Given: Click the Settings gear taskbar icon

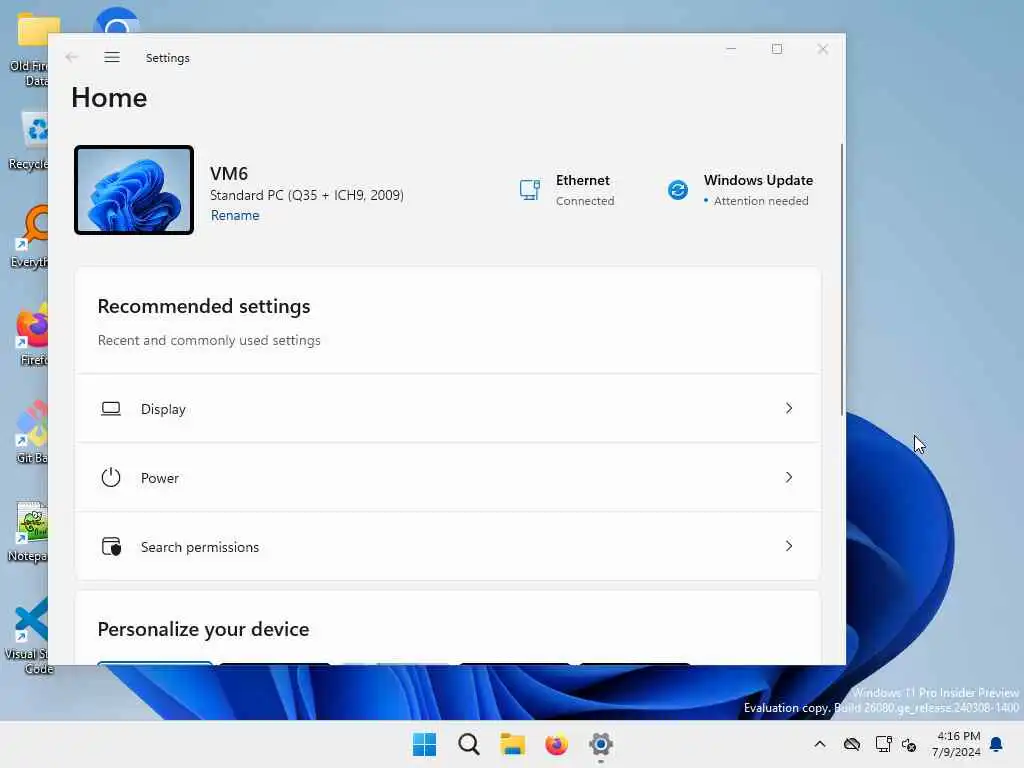Looking at the screenshot, I should click(601, 744).
